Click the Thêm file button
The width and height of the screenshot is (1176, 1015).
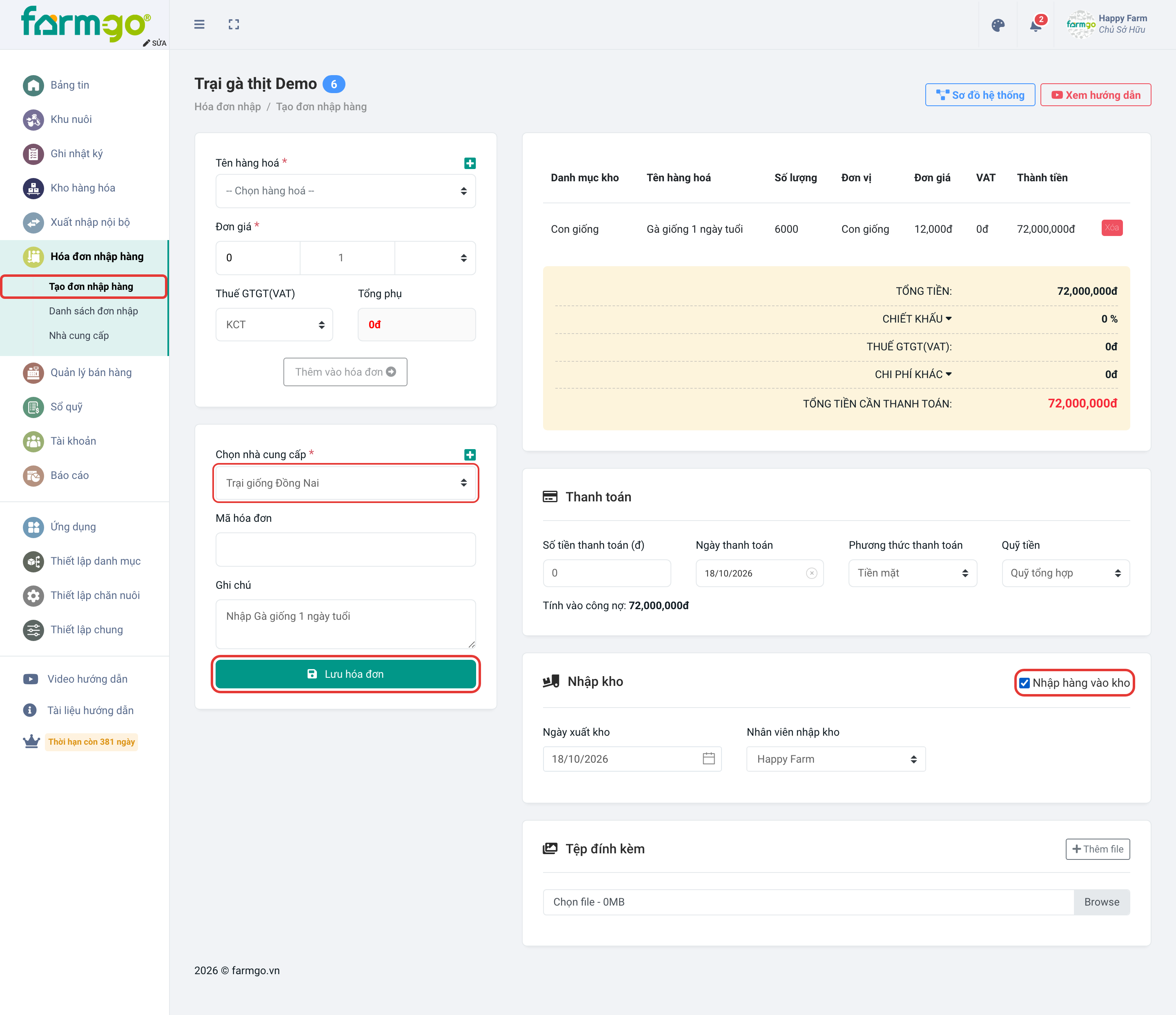(x=1097, y=849)
